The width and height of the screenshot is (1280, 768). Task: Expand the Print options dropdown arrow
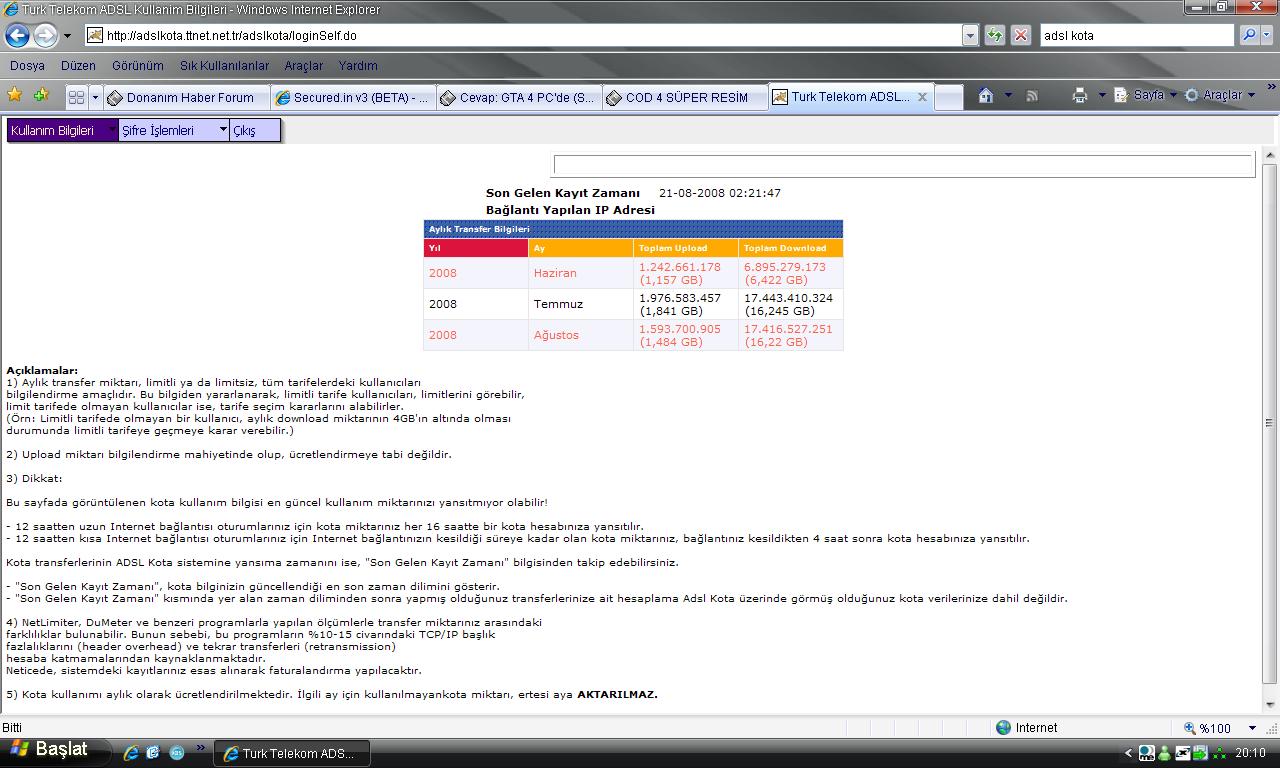click(1102, 95)
